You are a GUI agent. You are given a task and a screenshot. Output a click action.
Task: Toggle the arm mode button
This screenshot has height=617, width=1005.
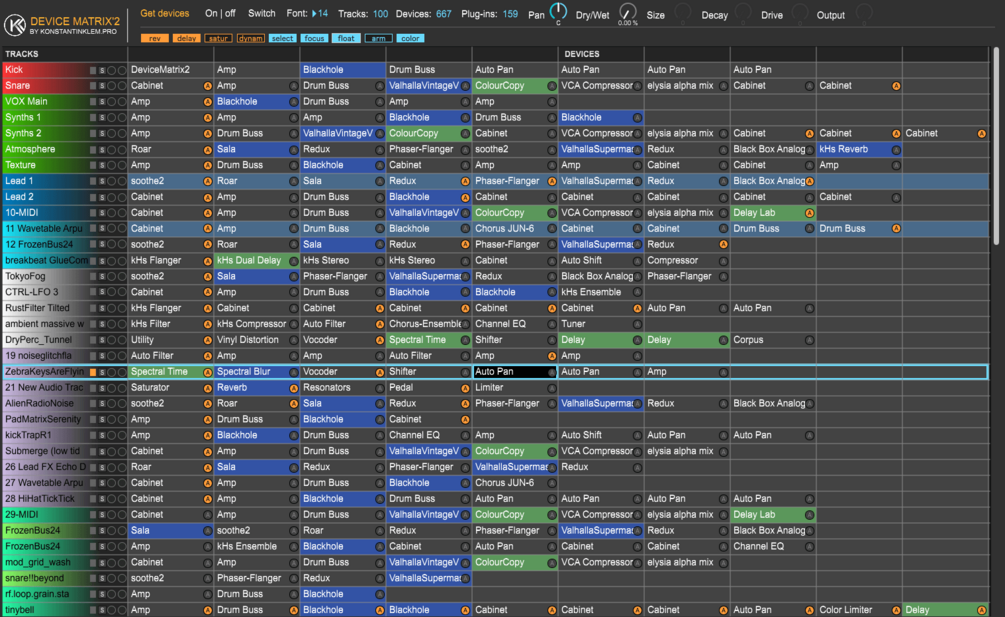378,38
